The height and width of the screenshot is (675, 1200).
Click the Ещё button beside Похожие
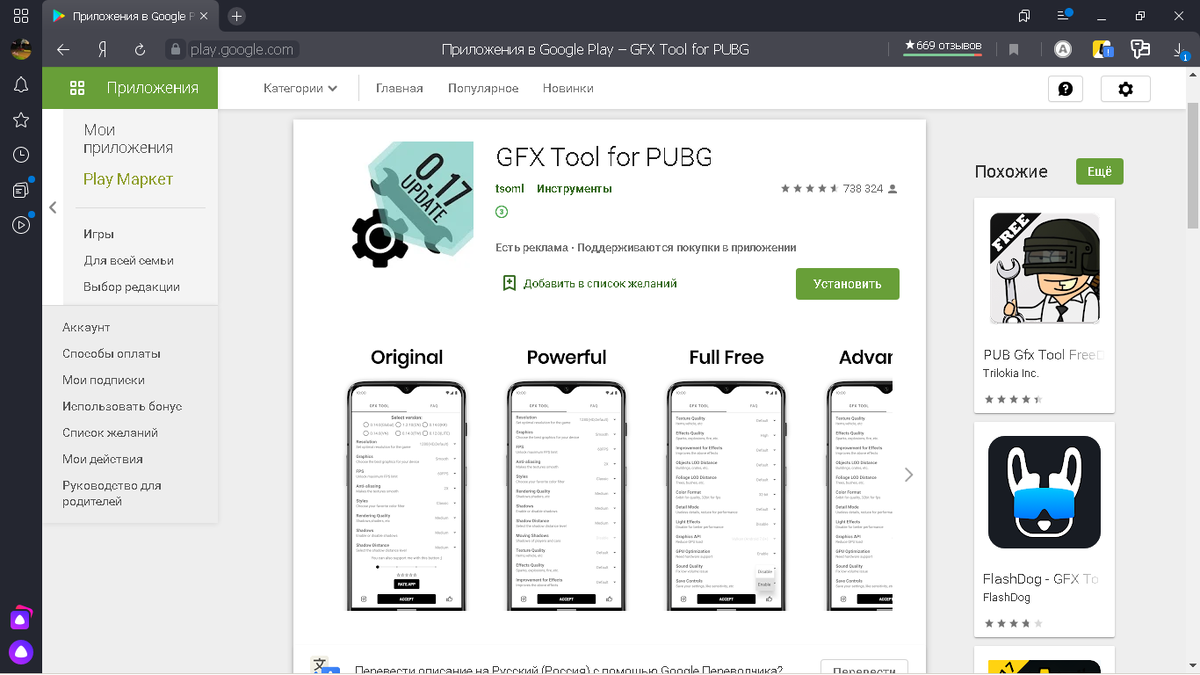click(1099, 171)
